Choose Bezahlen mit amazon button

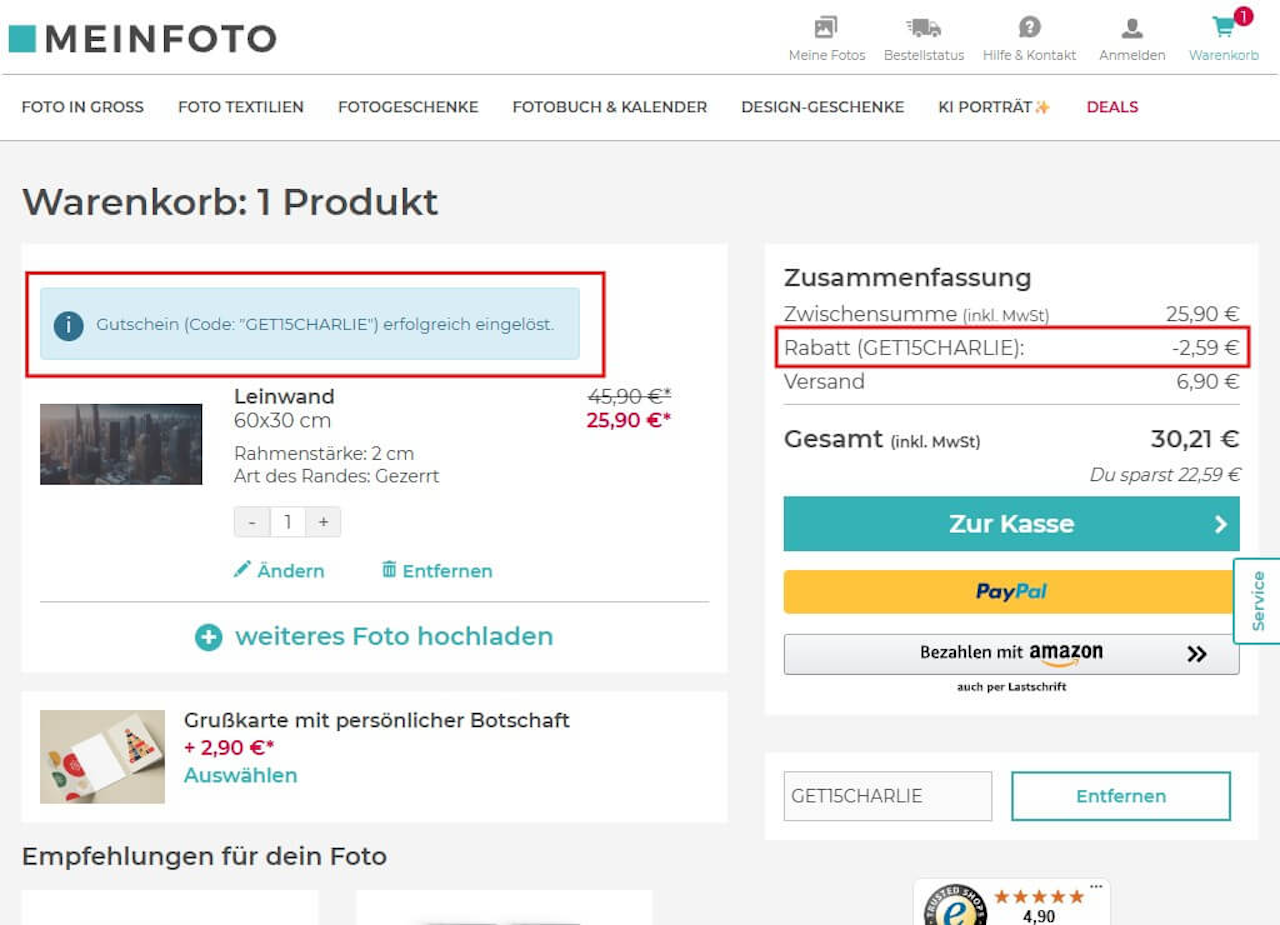(1011, 654)
